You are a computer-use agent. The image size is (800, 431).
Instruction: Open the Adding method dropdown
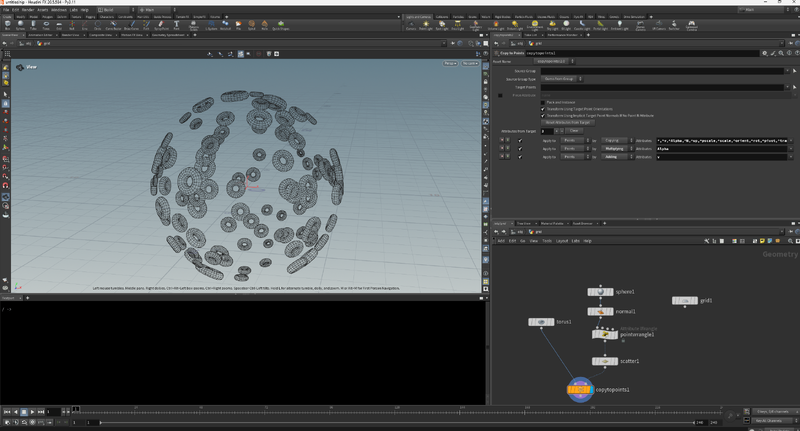pyautogui.click(x=617, y=157)
